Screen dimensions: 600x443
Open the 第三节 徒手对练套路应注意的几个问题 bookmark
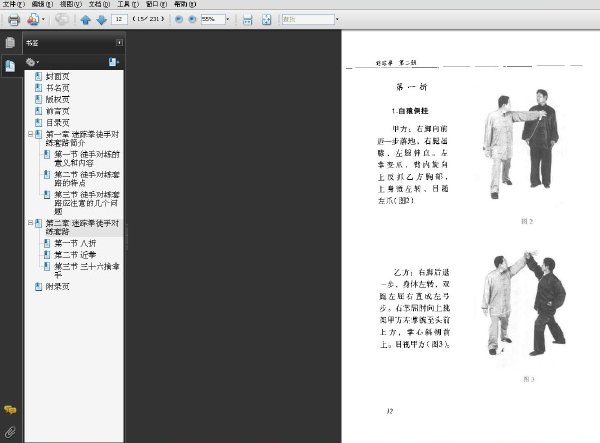point(87,203)
